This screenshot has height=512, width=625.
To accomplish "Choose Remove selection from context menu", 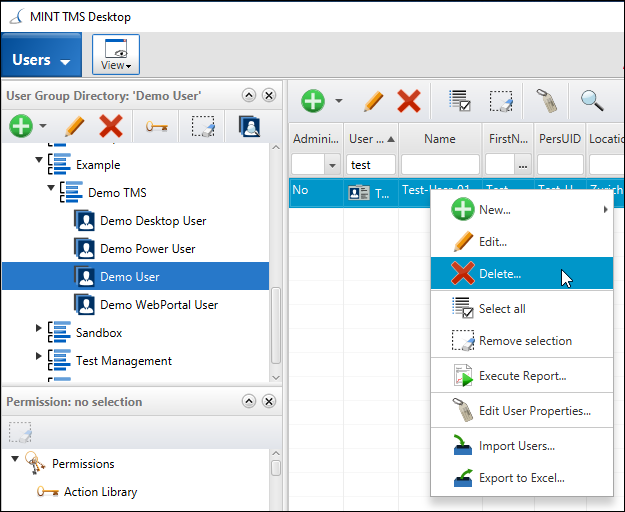I will tap(522, 341).
